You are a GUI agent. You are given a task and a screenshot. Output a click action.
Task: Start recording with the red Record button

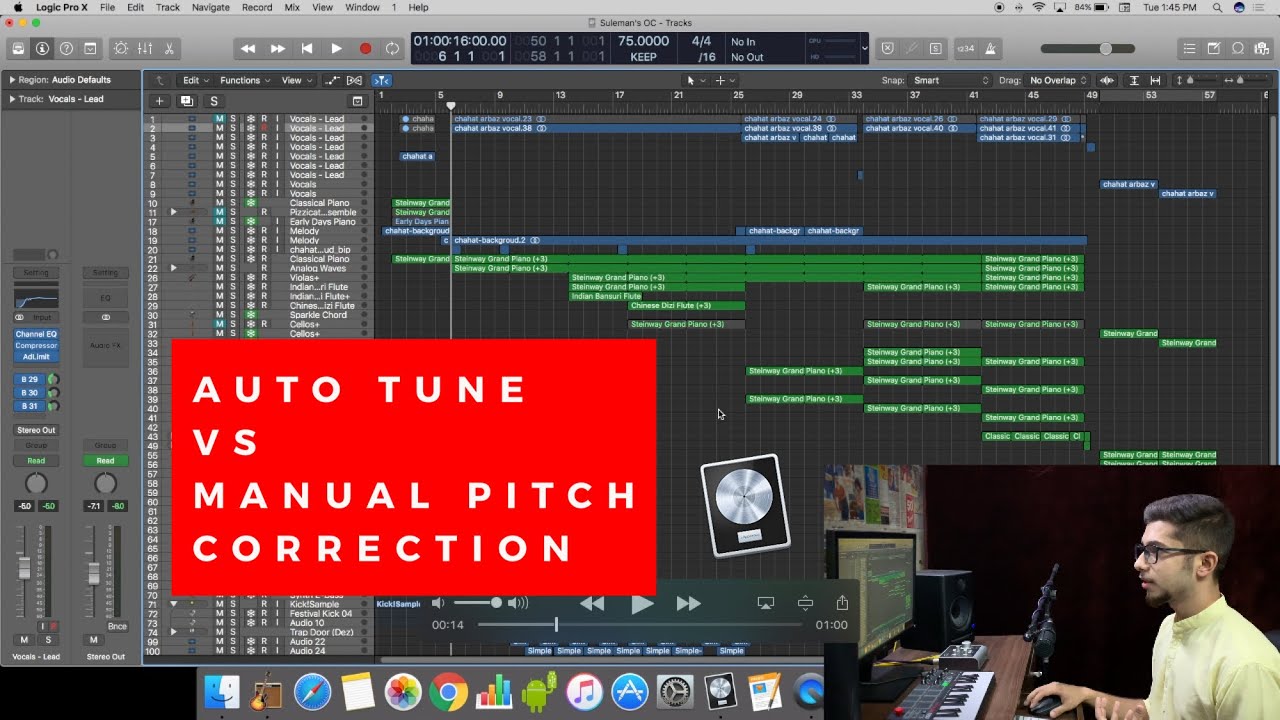pyautogui.click(x=365, y=48)
